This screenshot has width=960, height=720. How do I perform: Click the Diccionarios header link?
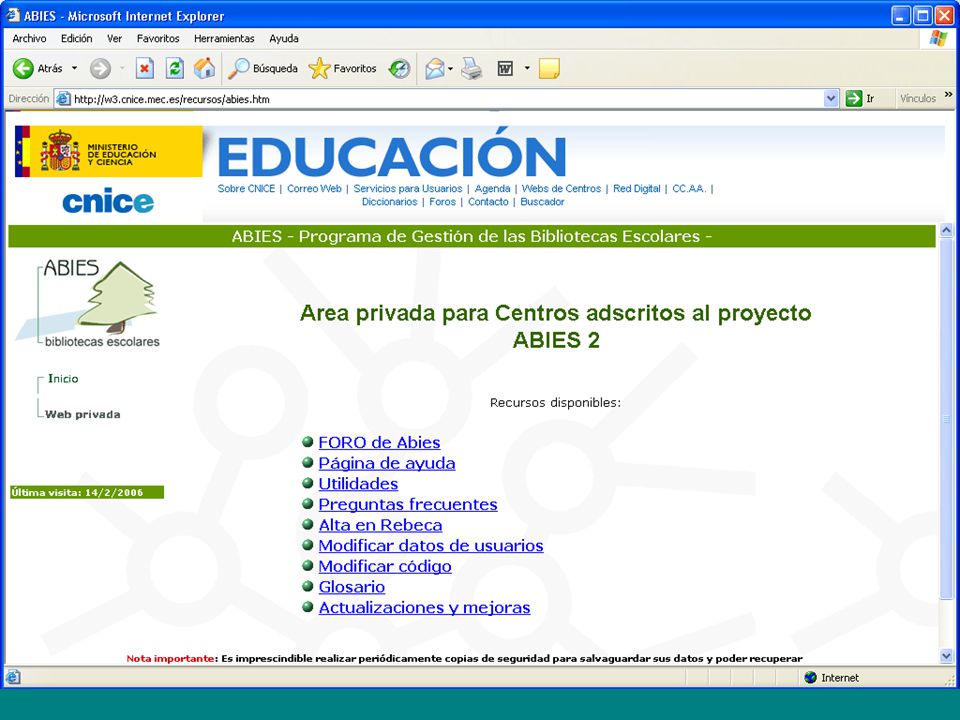(389, 201)
